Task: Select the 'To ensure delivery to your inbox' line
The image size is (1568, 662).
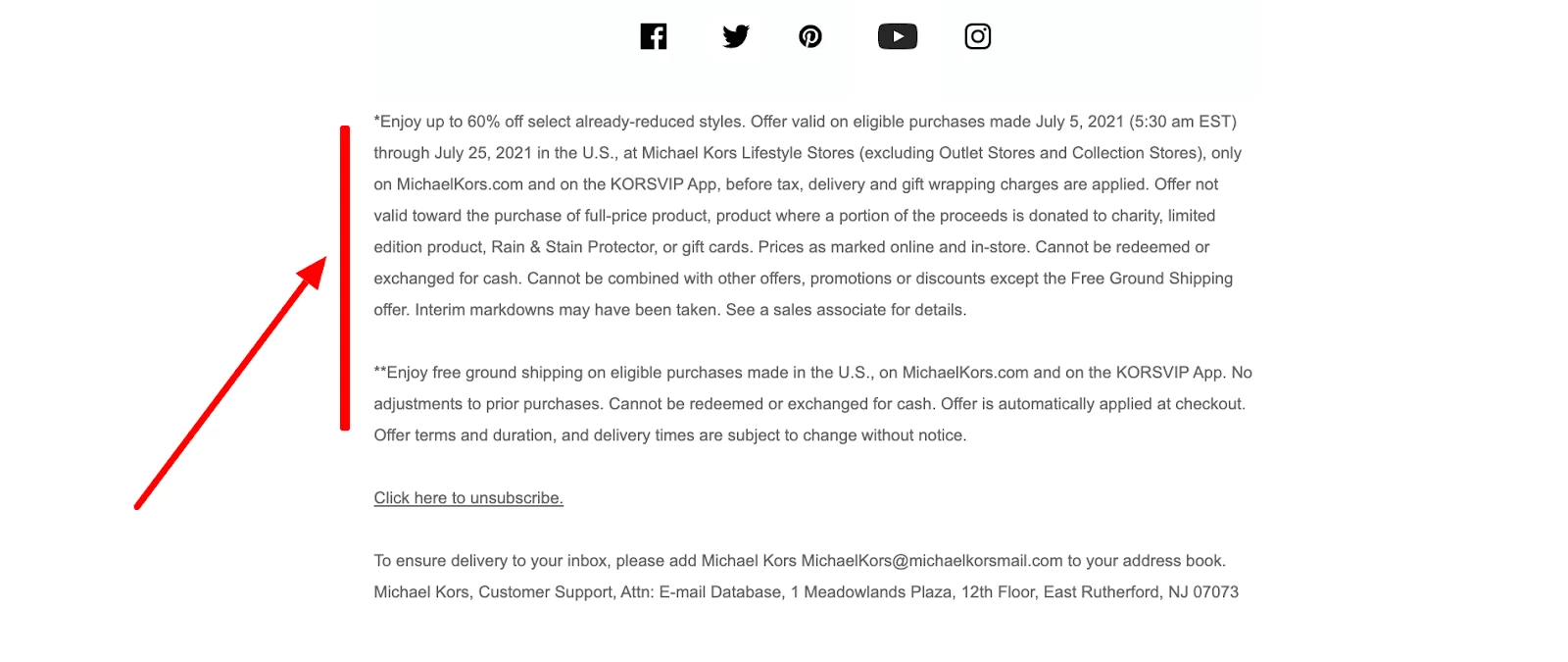Action: (x=800, y=561)
